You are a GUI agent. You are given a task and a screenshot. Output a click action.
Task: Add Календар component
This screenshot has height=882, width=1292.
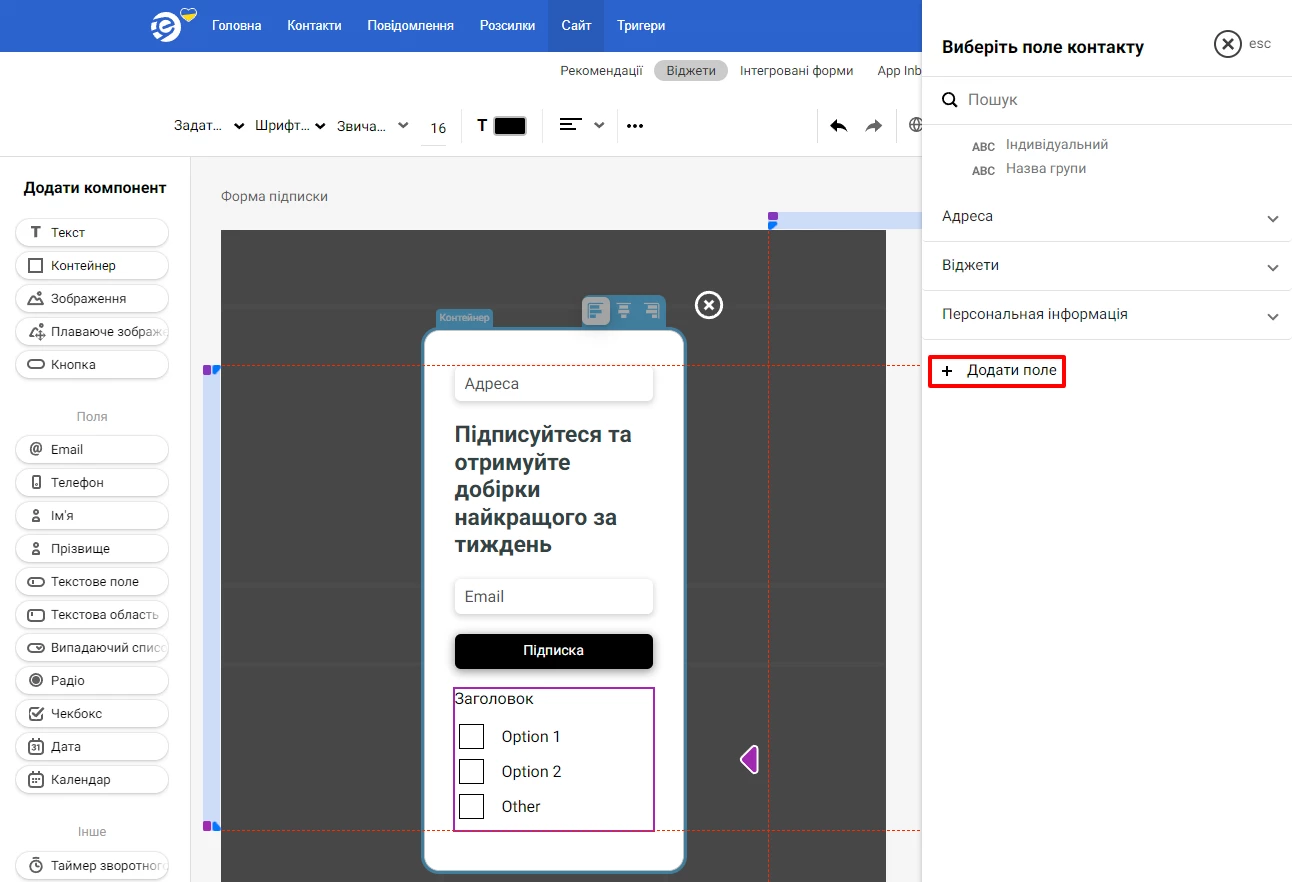coord(92,779)
